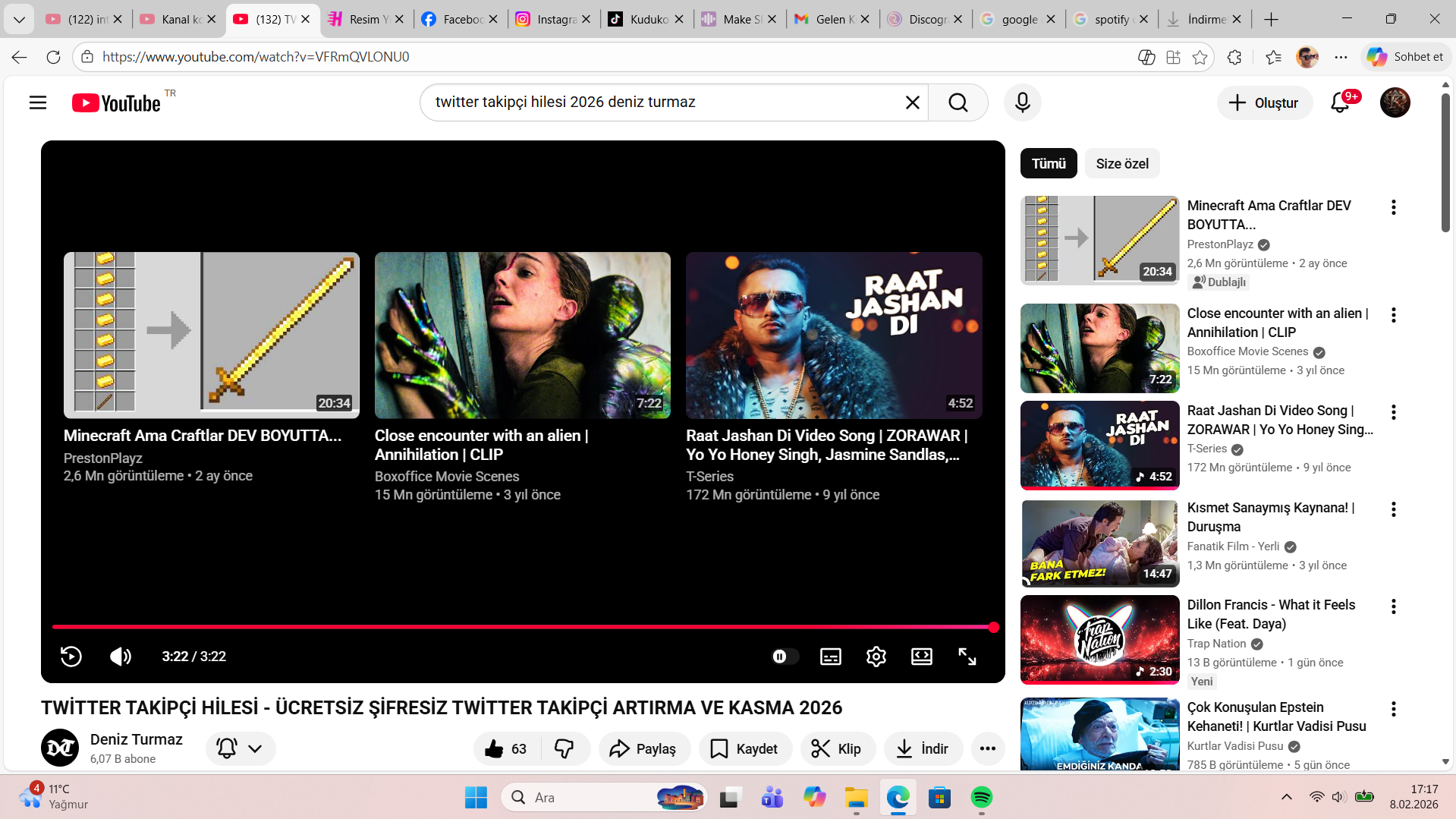1456x819 pixels.
Task: Open a new browser tab
Action: coord(1272,19)
